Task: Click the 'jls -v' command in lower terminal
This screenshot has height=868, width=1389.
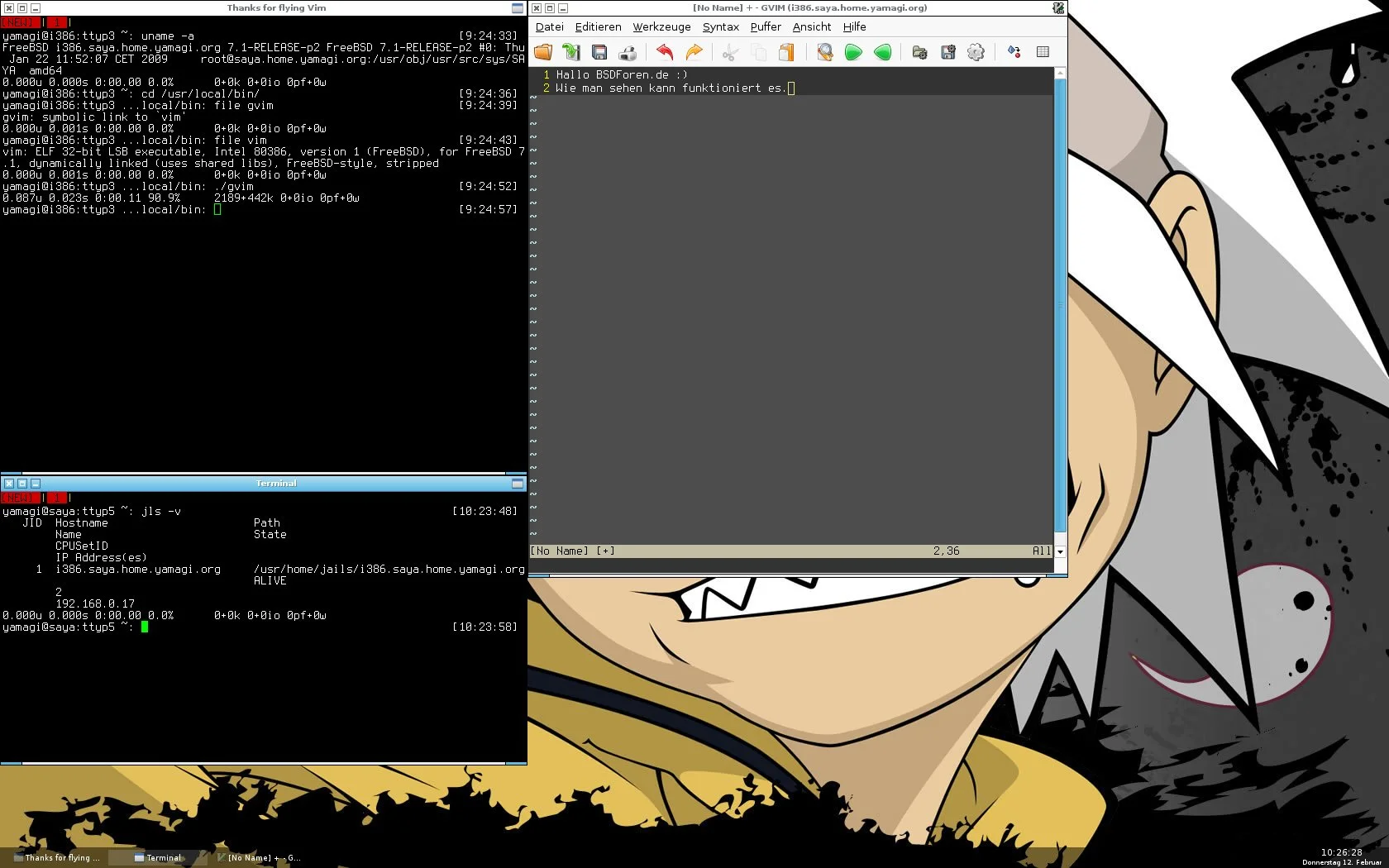Action: click(x=161, y=512)
